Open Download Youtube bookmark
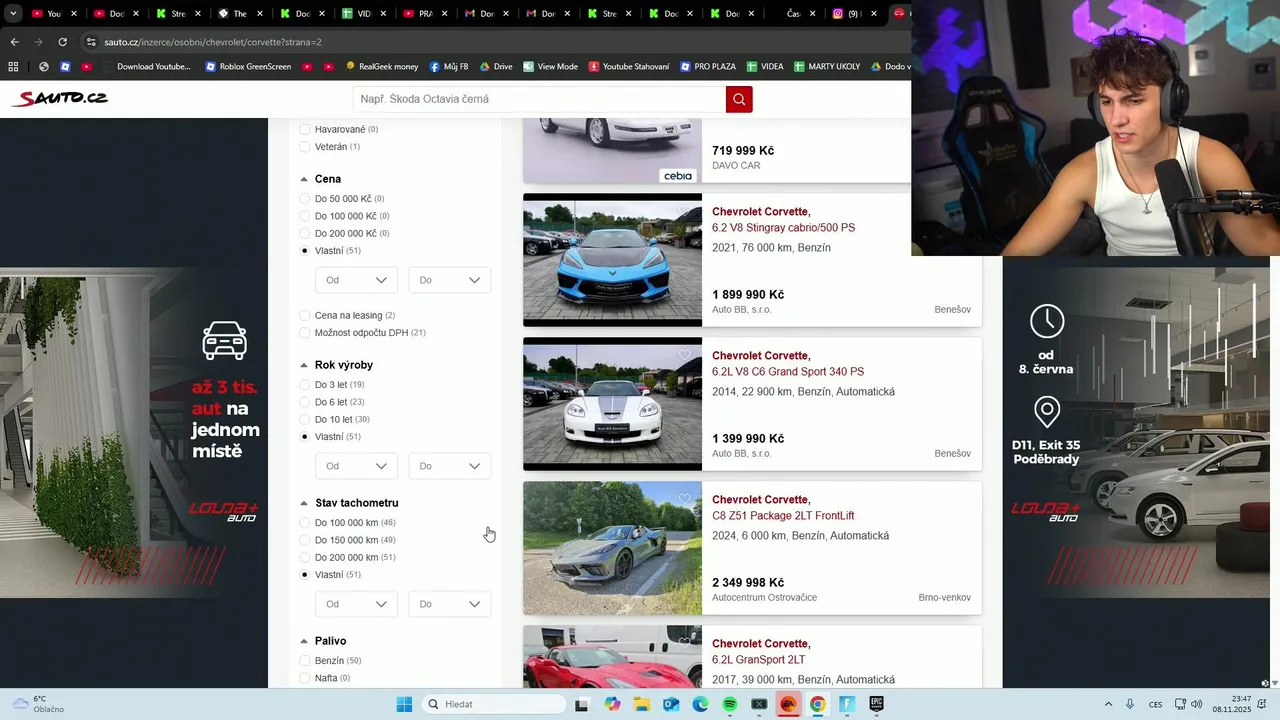The image size is (1280, 720). coord(146,66)
